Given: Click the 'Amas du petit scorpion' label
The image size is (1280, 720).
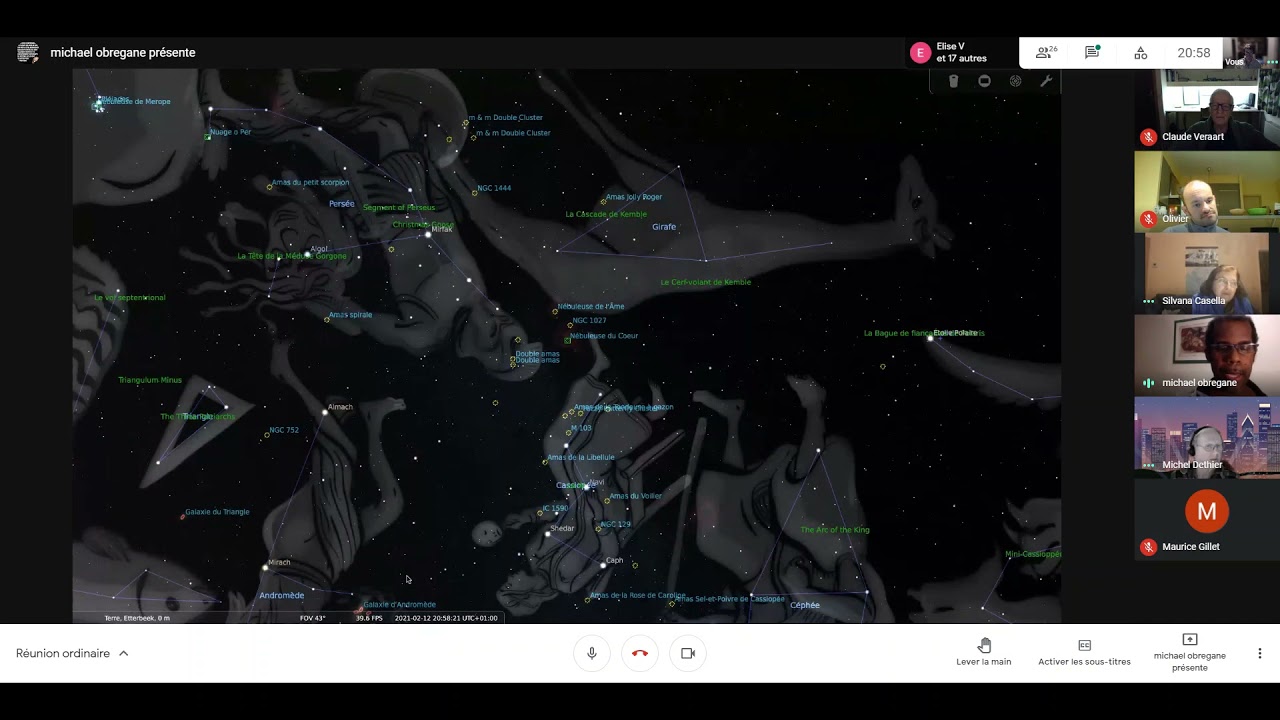Looking at the screenshot, I should click(310, 183).
